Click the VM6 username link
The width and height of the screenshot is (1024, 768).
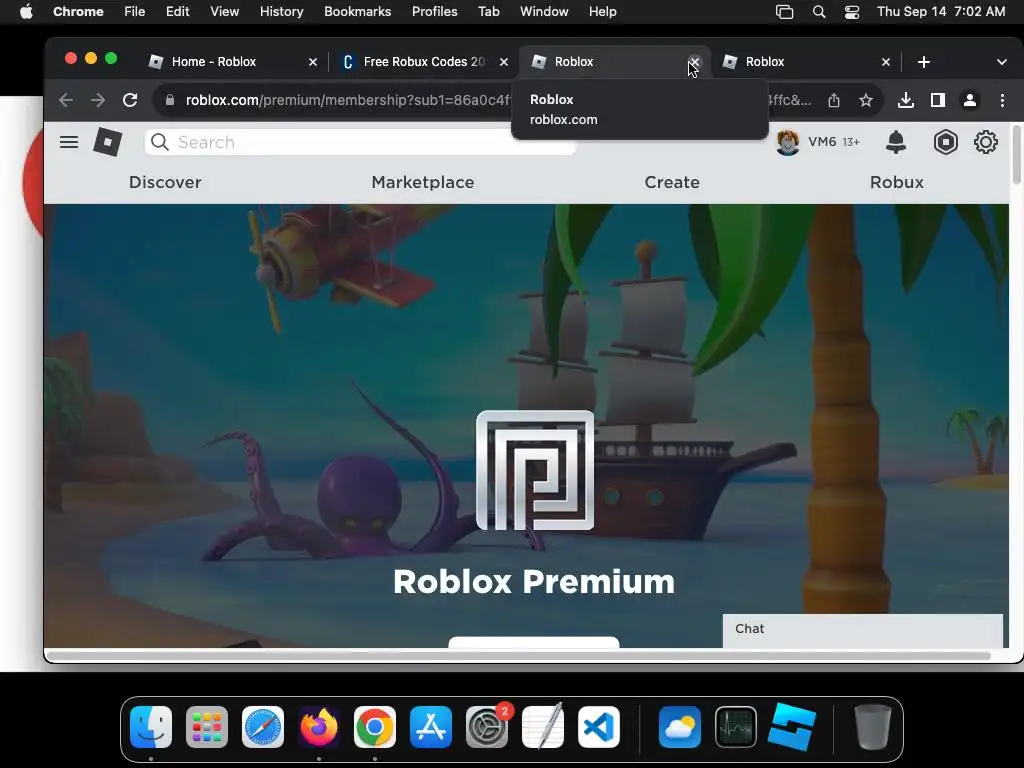[822, 142]
